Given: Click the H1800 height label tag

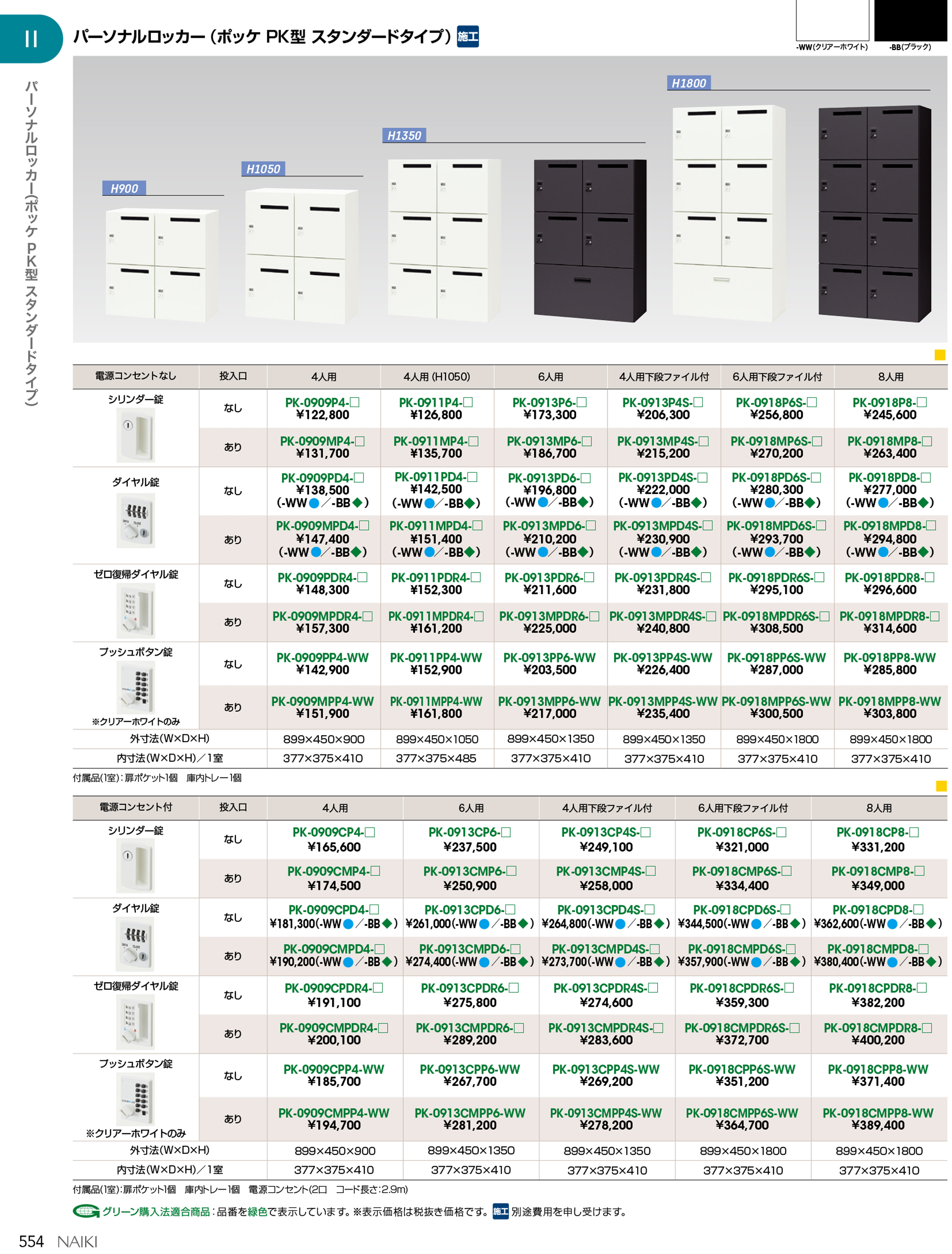Looking at the screenshot, I should click(689, 83).
